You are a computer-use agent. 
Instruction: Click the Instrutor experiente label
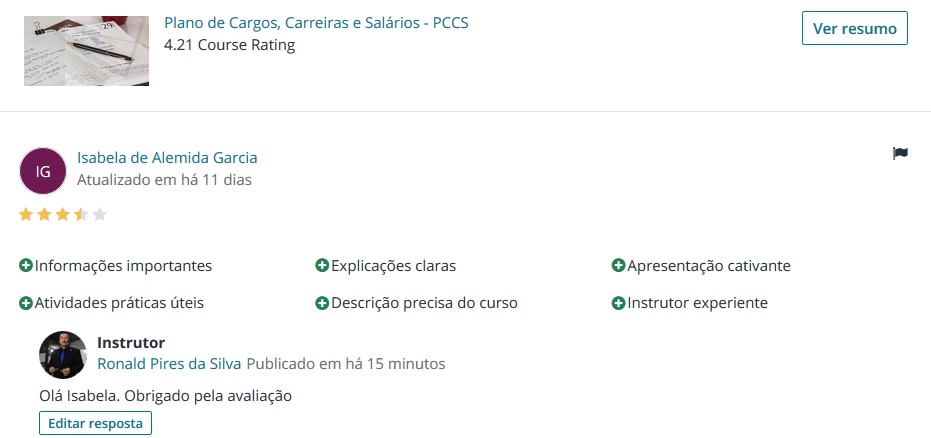[x=697, y=303]
